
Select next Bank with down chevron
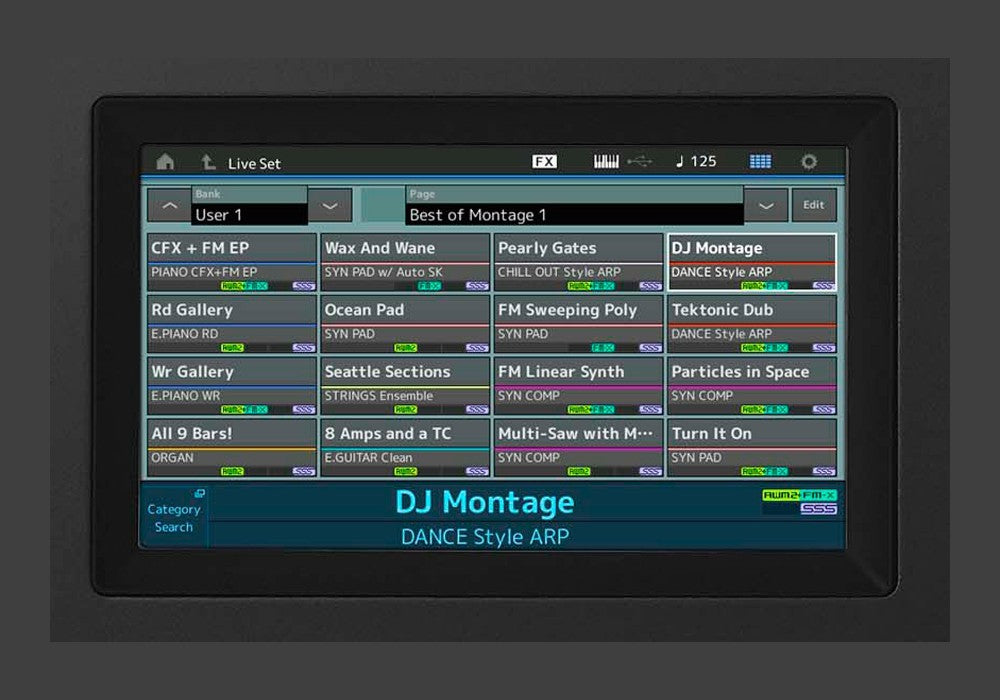pyautogui.click(x=330, y=205)
